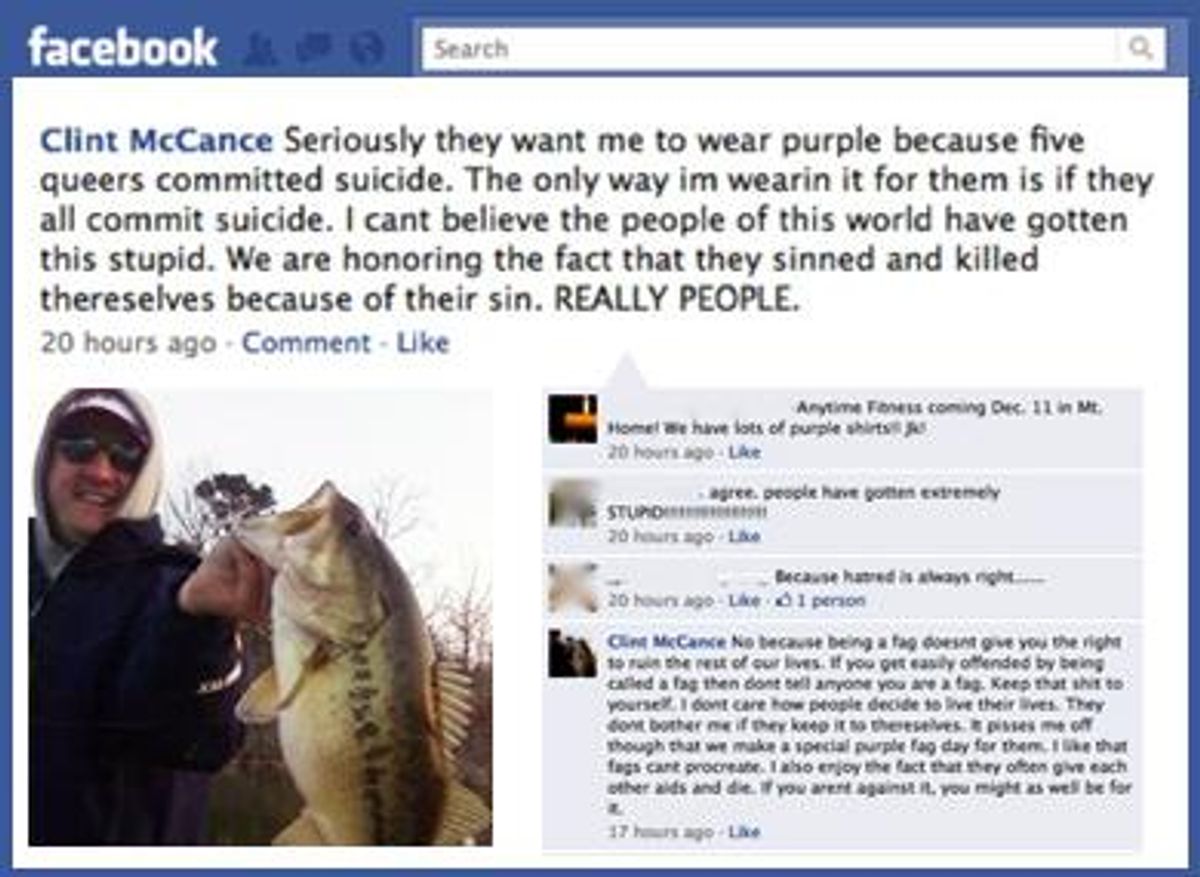Image resolution: width=1200 pixels, height=877 pixels.
Task: Click the search magnifier button
Action: (x=1140, y=48)
